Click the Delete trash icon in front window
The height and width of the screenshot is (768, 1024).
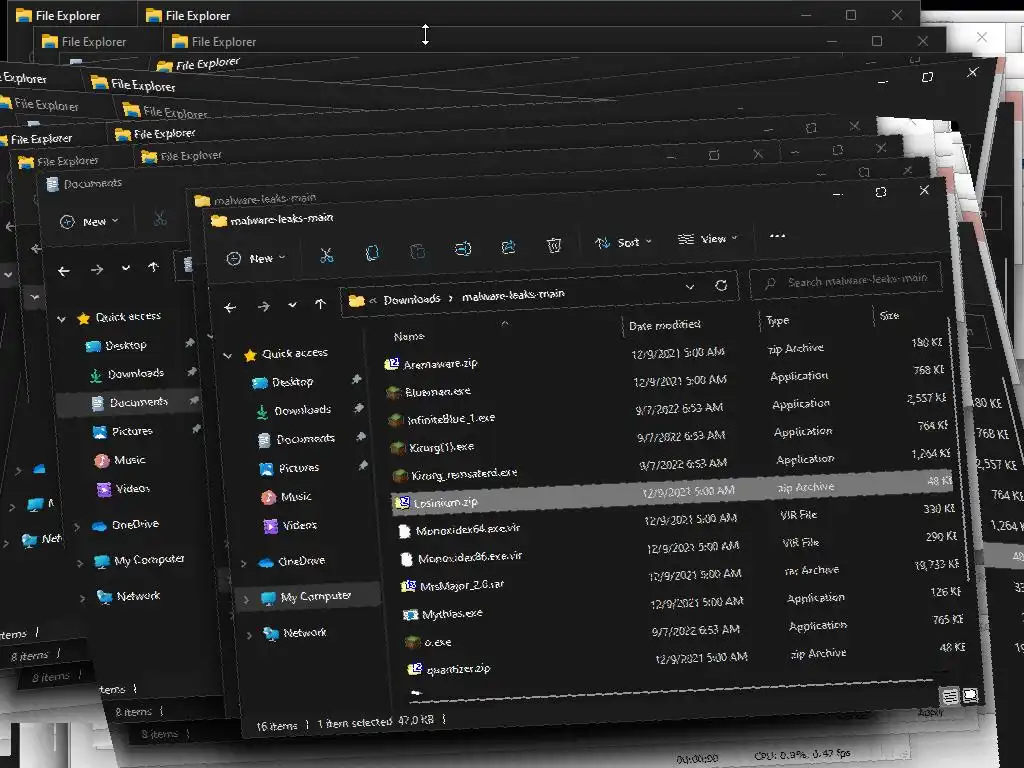point(554,245)
